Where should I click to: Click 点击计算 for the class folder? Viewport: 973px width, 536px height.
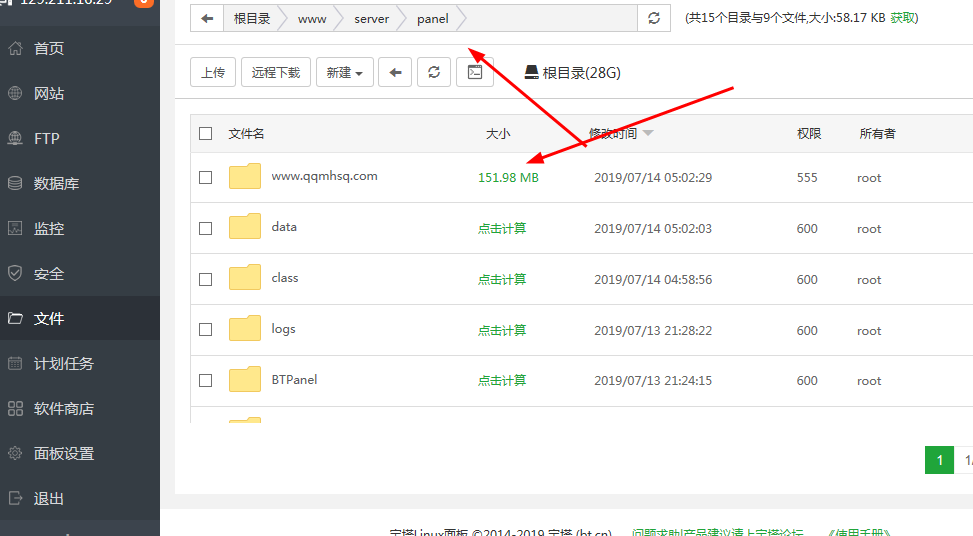click(x=502, y=279)
